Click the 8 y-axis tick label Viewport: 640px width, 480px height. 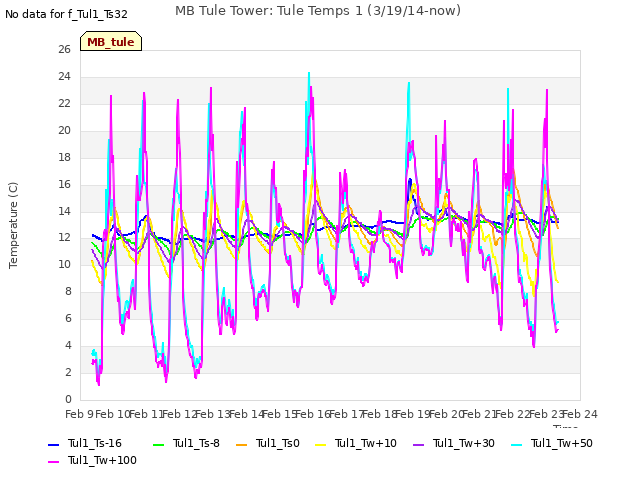(x=68, y=292)
